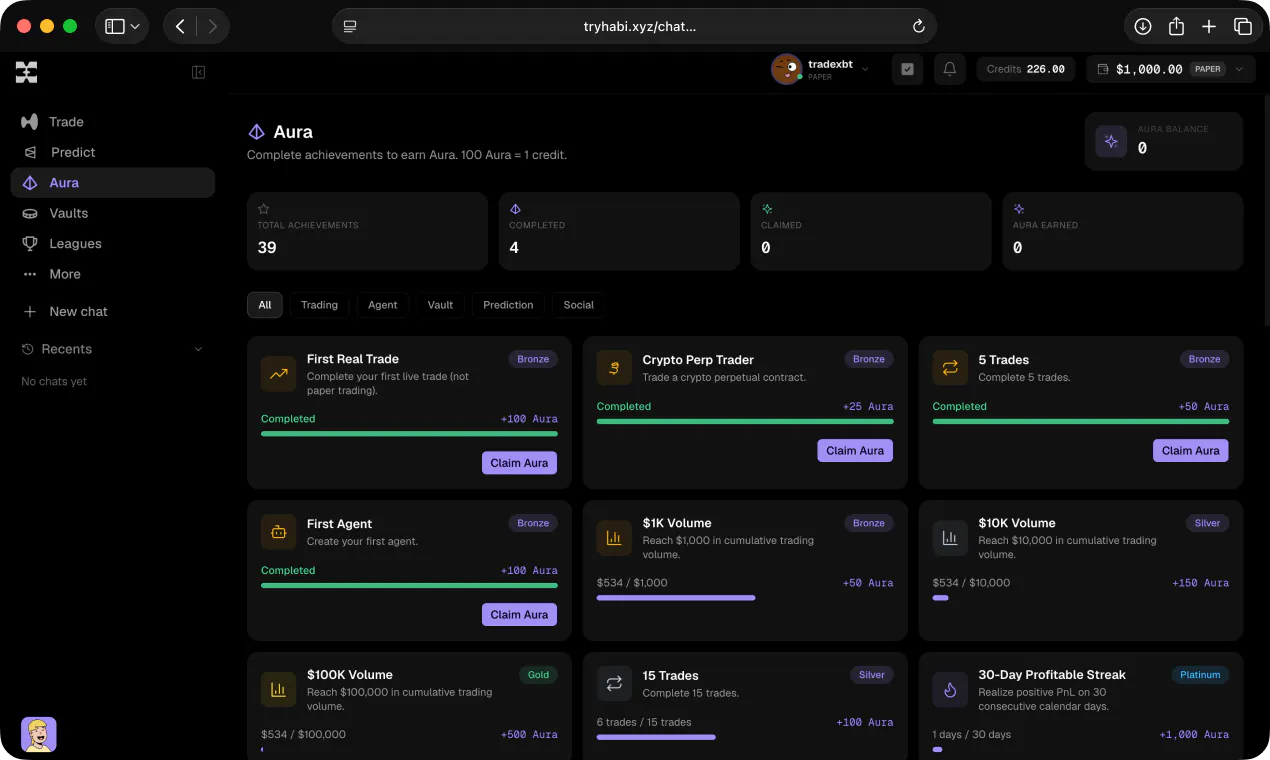Open Safari downloads icon
The height and width of the screenshot is (760, 1270).
pyautogui.click(x=1143, y=26)
